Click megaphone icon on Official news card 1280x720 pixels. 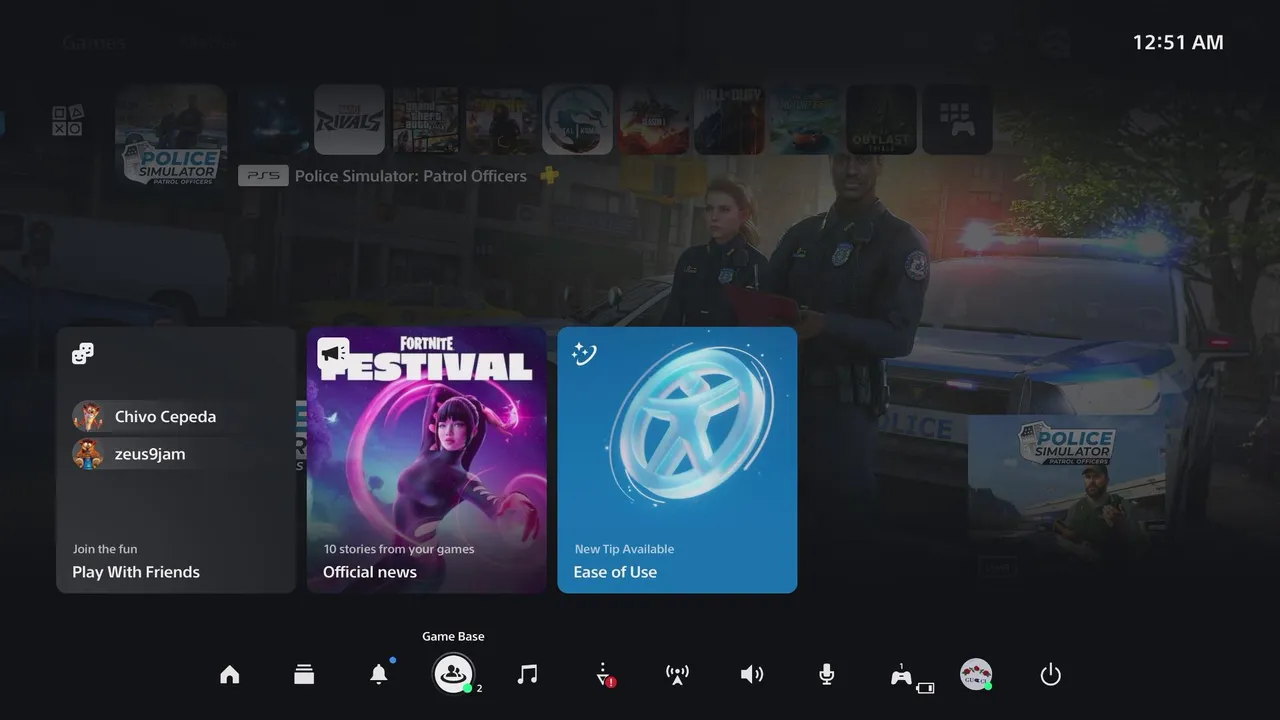click(333, 353)
